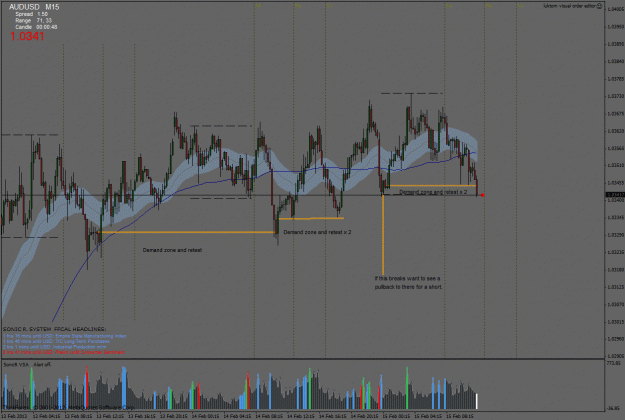Click the Spread 1.50 value

coord(31,14)
